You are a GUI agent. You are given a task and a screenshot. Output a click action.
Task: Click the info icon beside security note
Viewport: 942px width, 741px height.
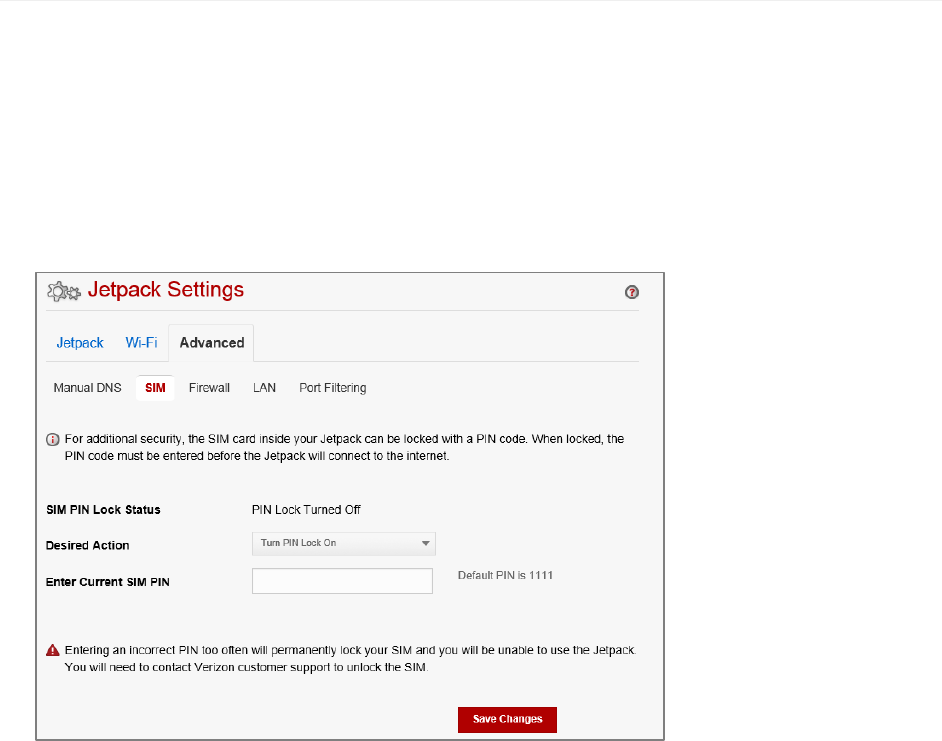(53, 439)
